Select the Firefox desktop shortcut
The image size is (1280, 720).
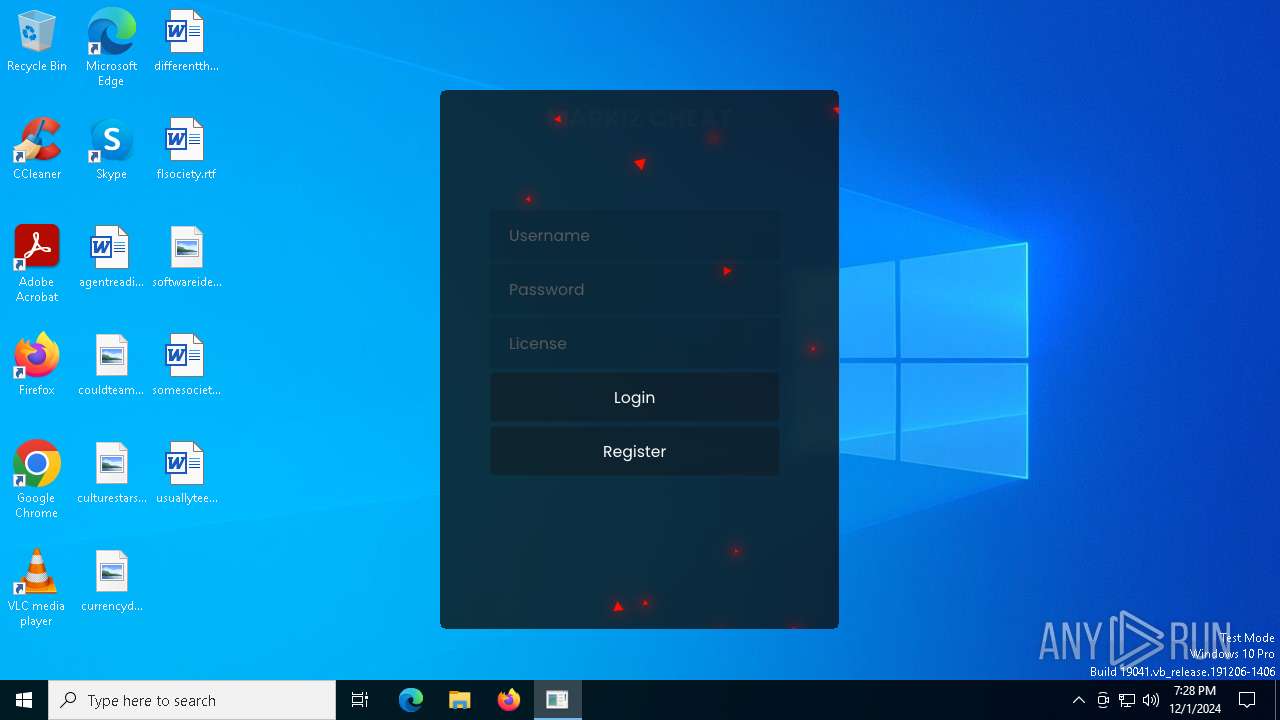pos(37,365)
